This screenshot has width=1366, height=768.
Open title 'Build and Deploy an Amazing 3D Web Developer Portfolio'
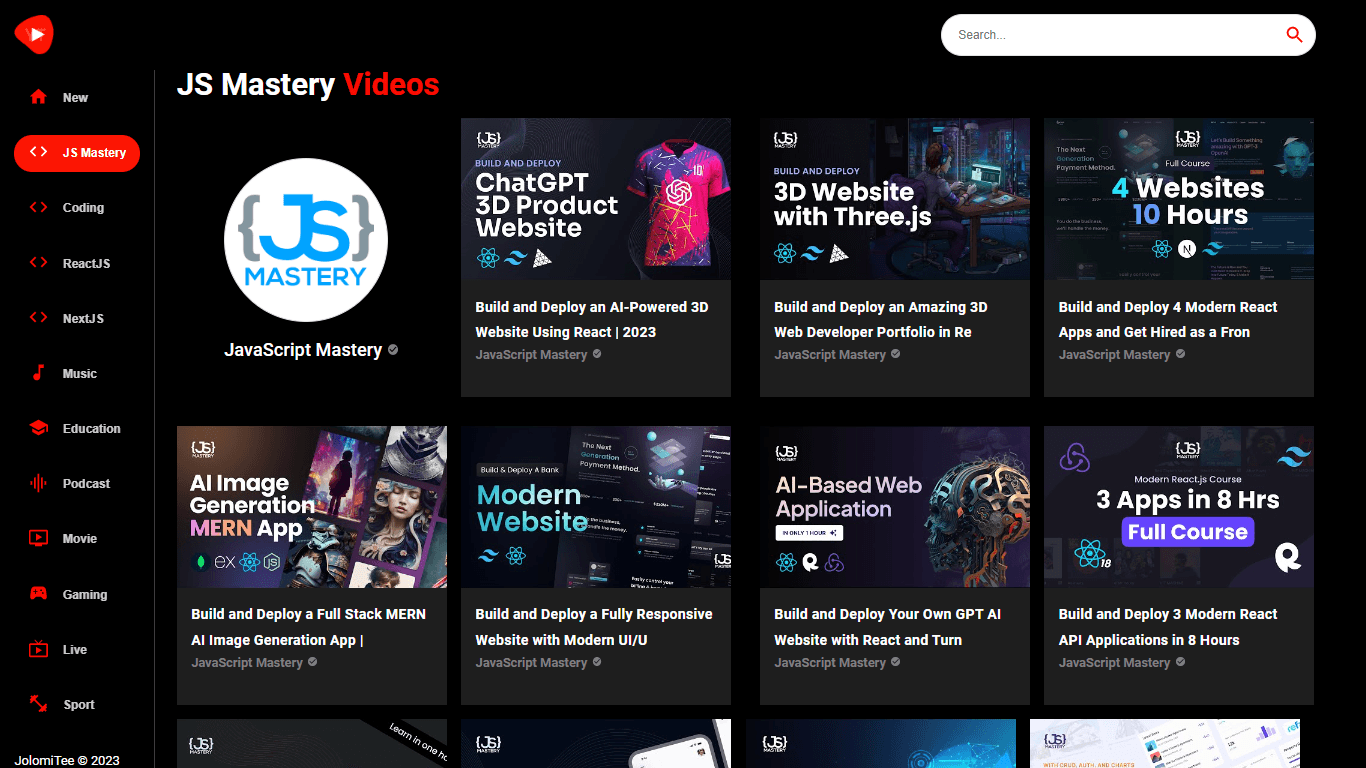pyautogui.click(x=881, y=319)
